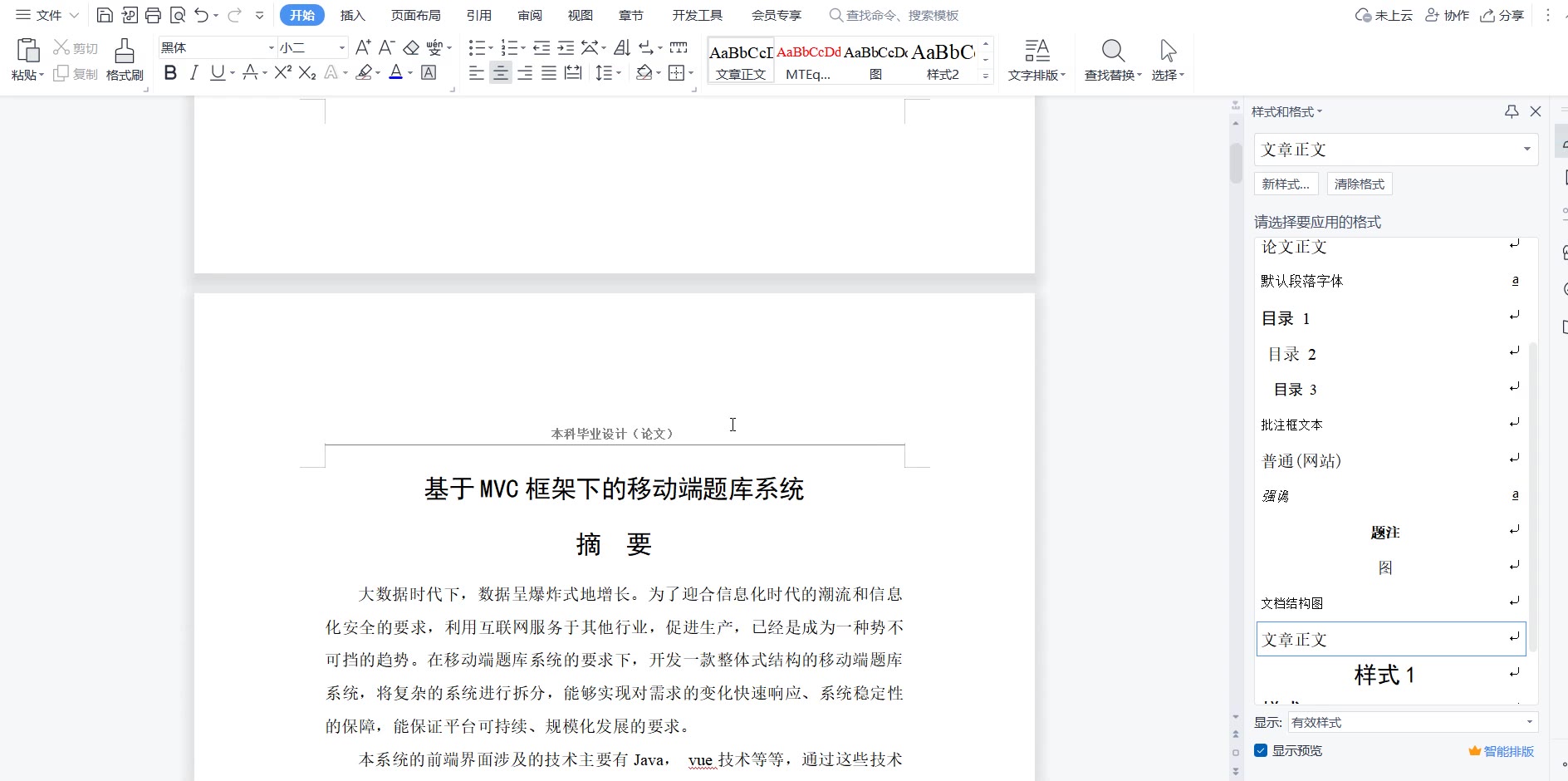Open the current style dropdown 文章正文

tap(1526, 150)
